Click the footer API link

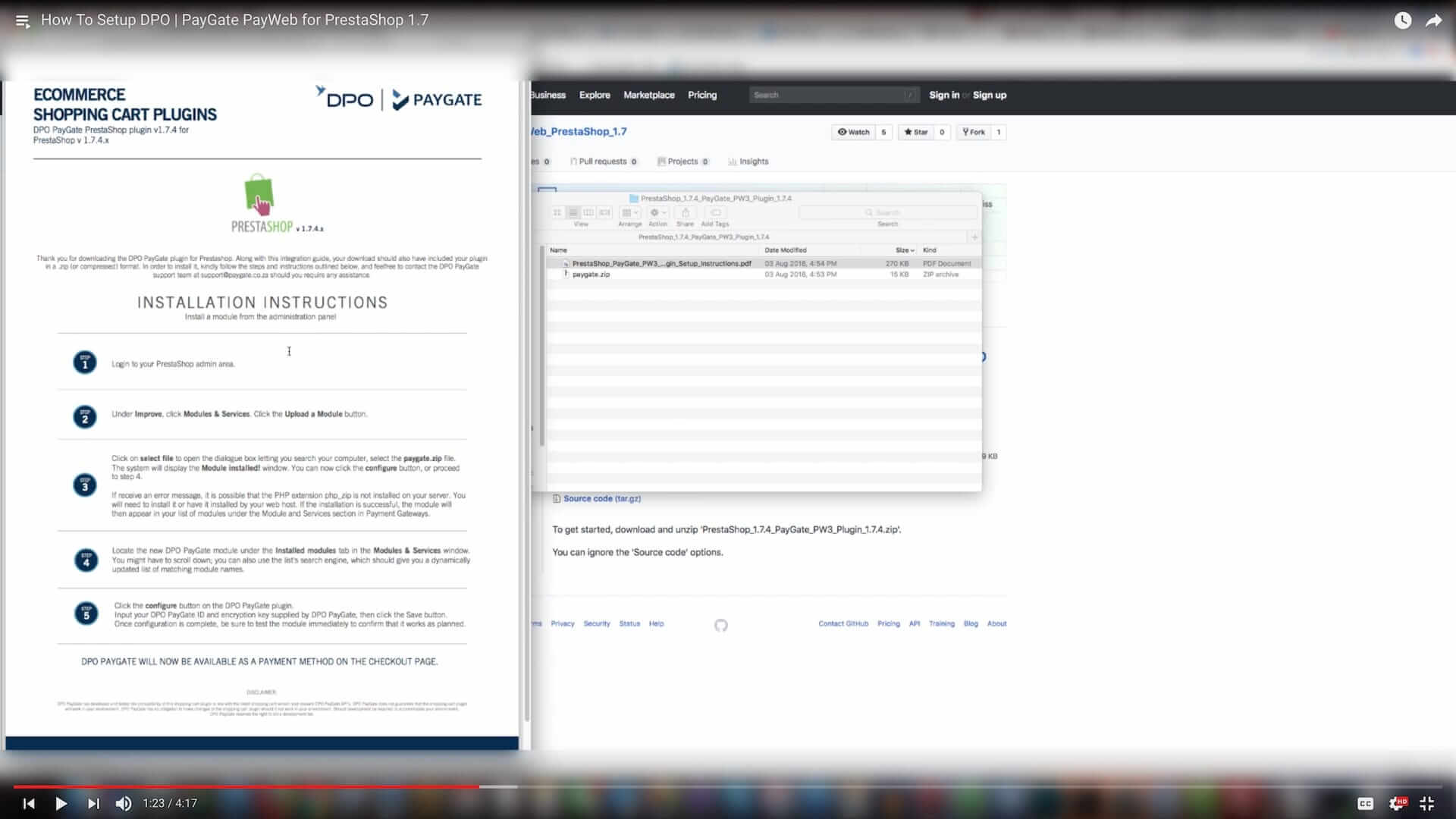click(915, 624)
